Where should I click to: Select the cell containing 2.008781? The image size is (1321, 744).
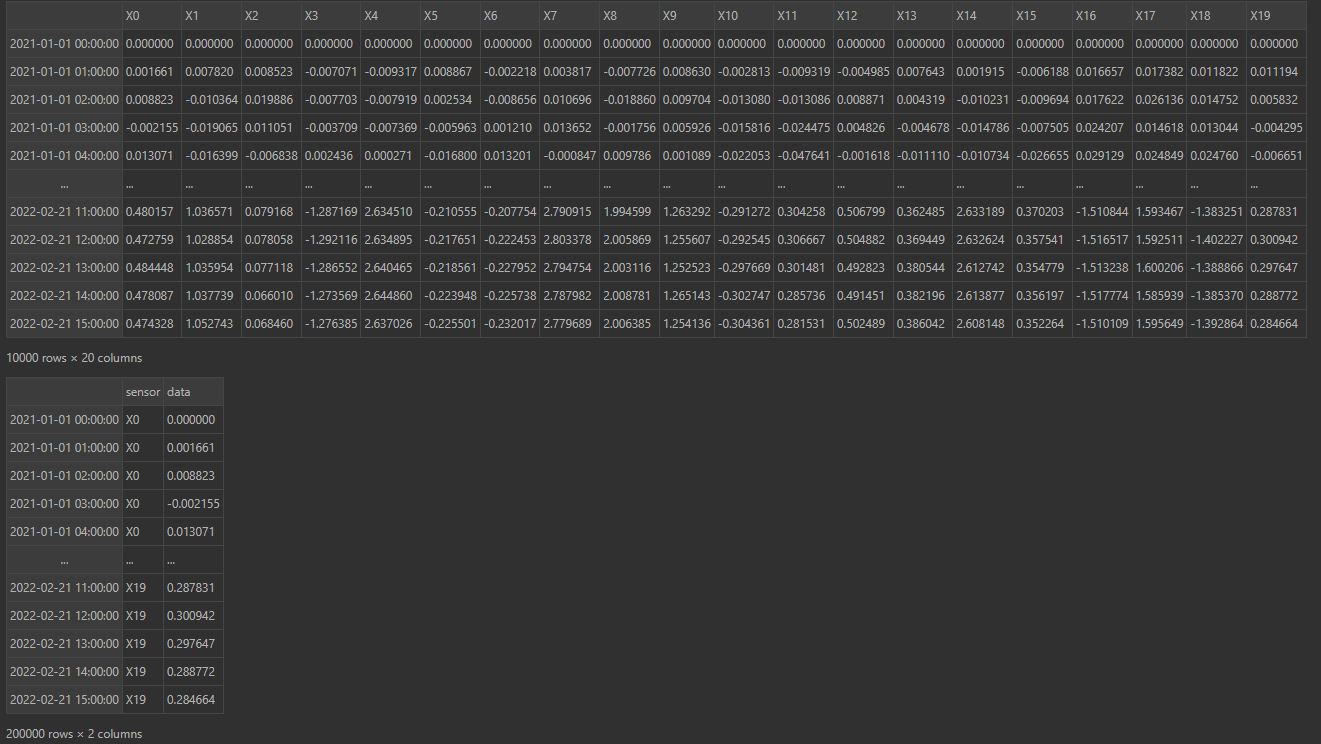(629, 296)
